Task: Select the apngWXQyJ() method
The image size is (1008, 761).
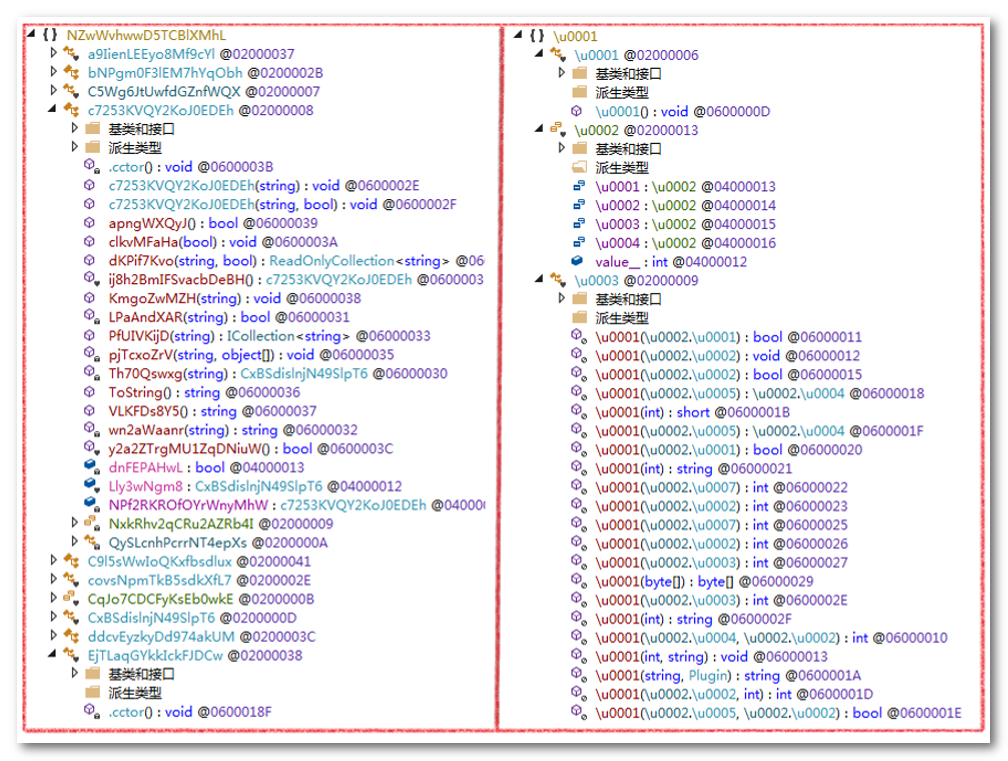Action: click(153, 223)
